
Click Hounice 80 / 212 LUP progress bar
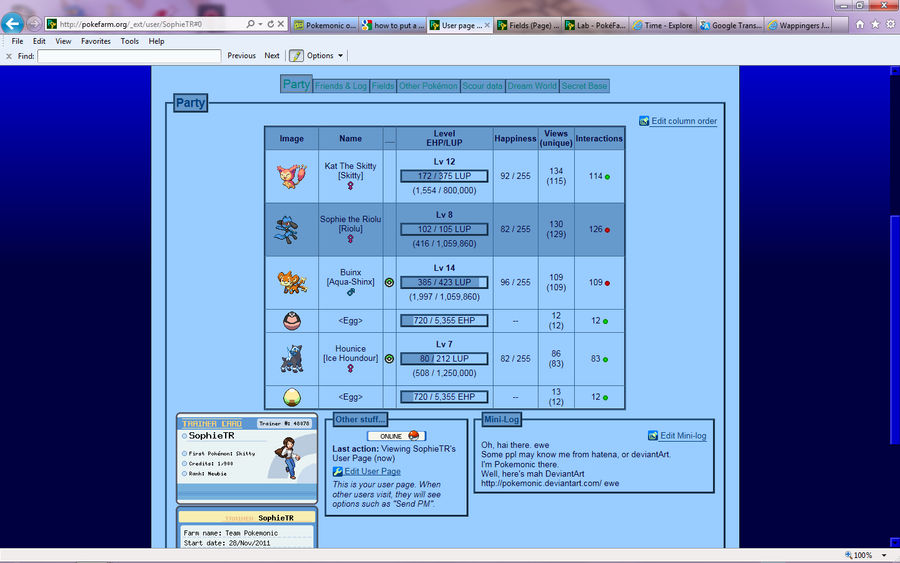(444, 359)
